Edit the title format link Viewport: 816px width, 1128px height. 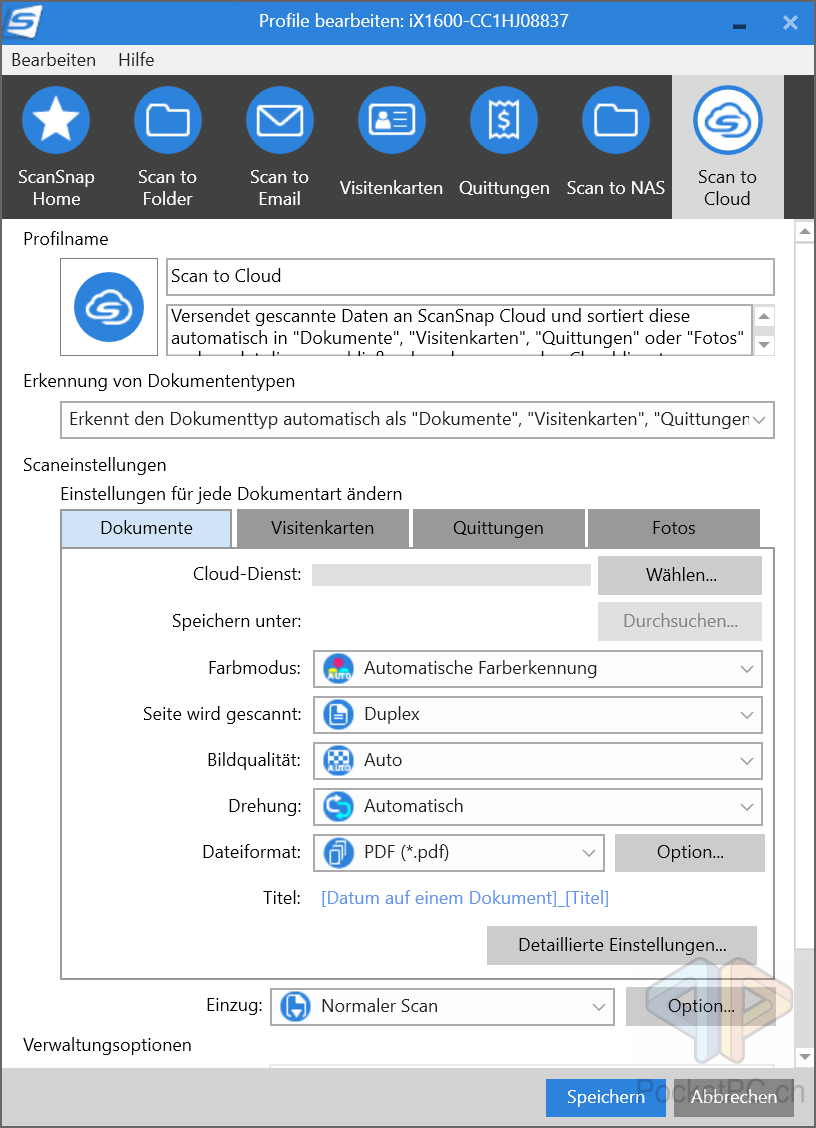(465, 899)
